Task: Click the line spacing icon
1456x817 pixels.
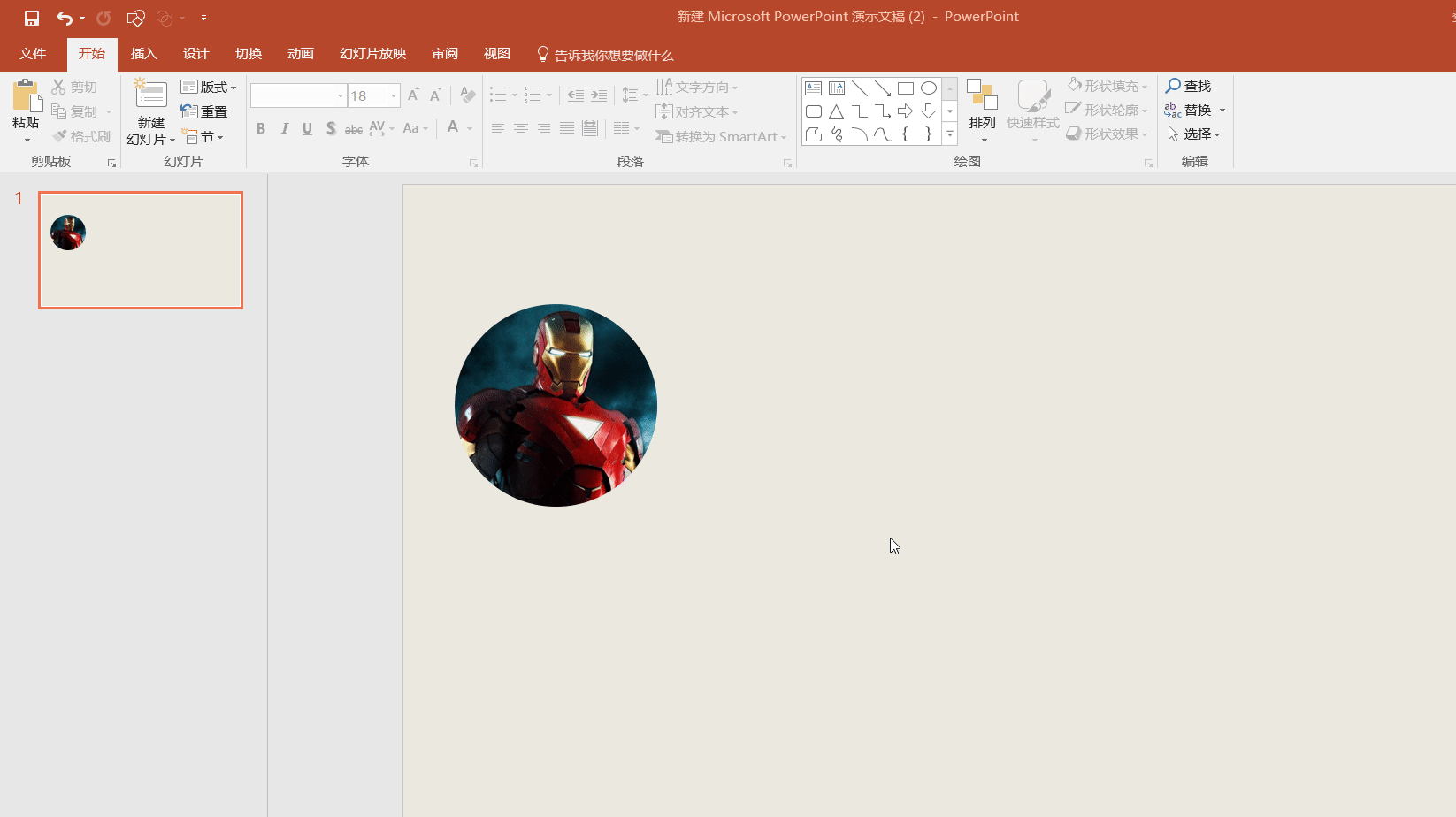Action: click(x=631, y=95)
